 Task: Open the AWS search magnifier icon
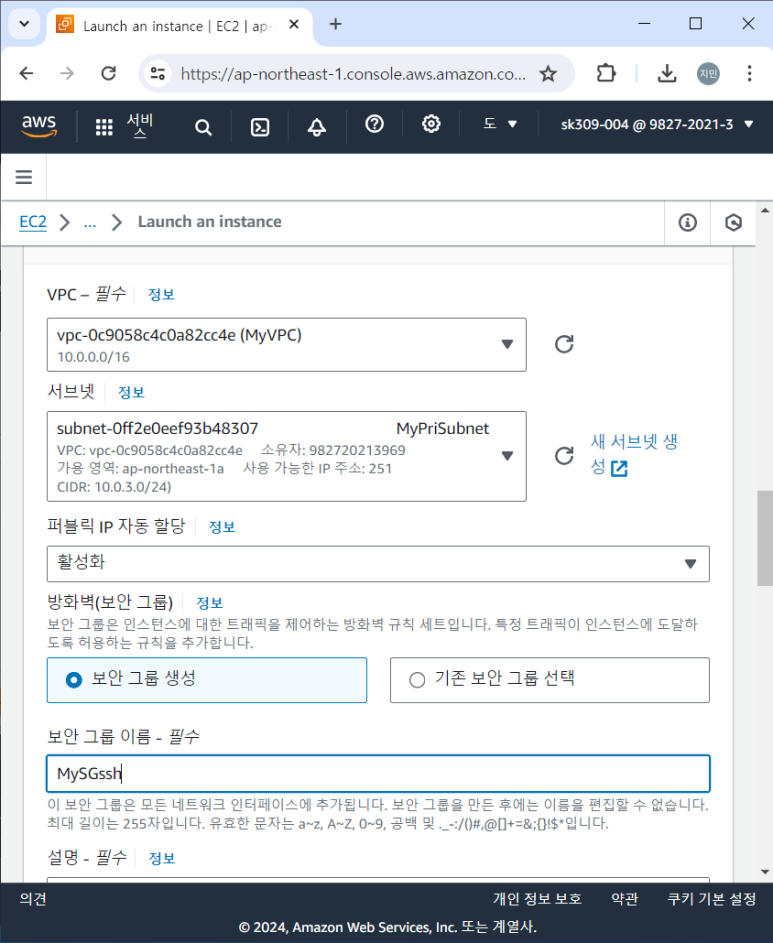point(203,127)
